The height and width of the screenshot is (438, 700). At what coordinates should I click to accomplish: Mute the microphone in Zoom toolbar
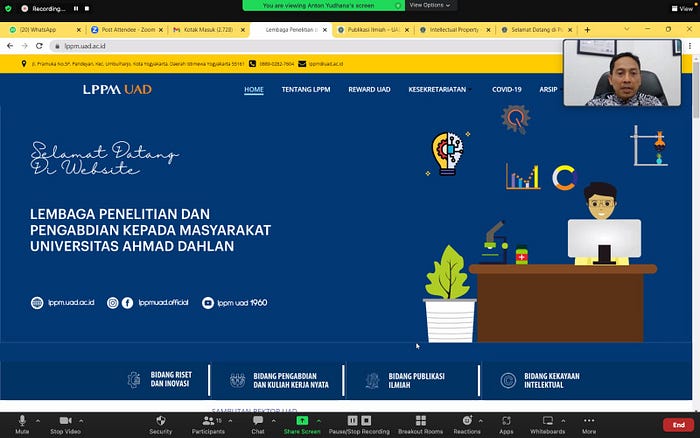click(x=22, y=424)
